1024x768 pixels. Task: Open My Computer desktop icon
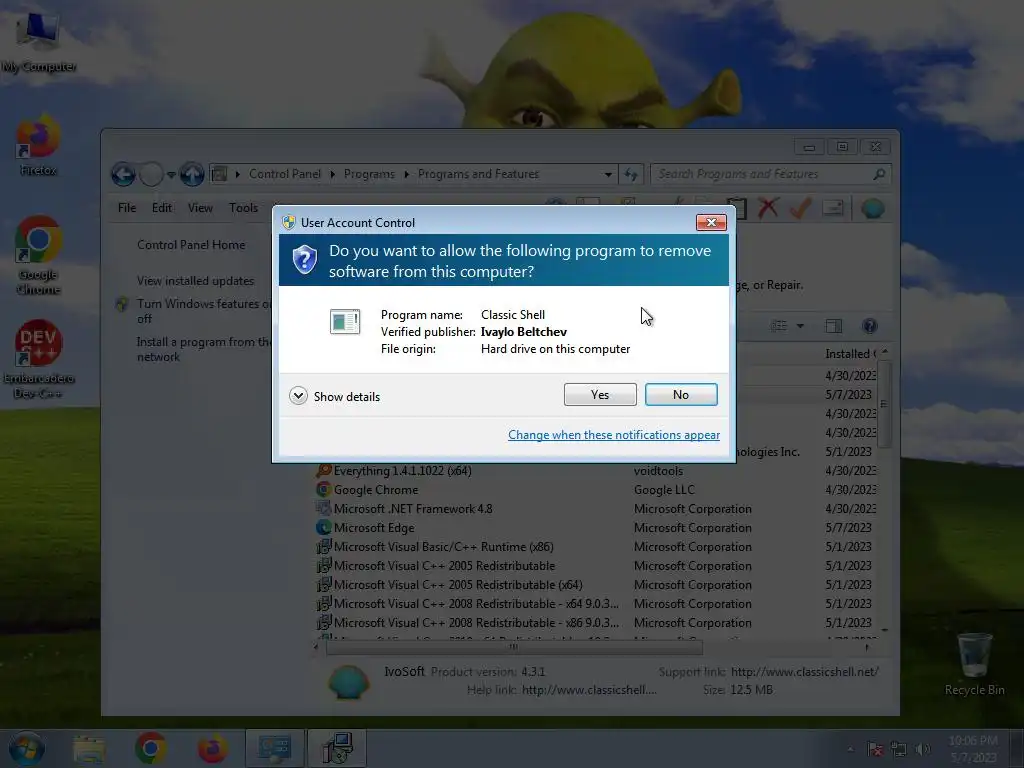tap(38, 40)
